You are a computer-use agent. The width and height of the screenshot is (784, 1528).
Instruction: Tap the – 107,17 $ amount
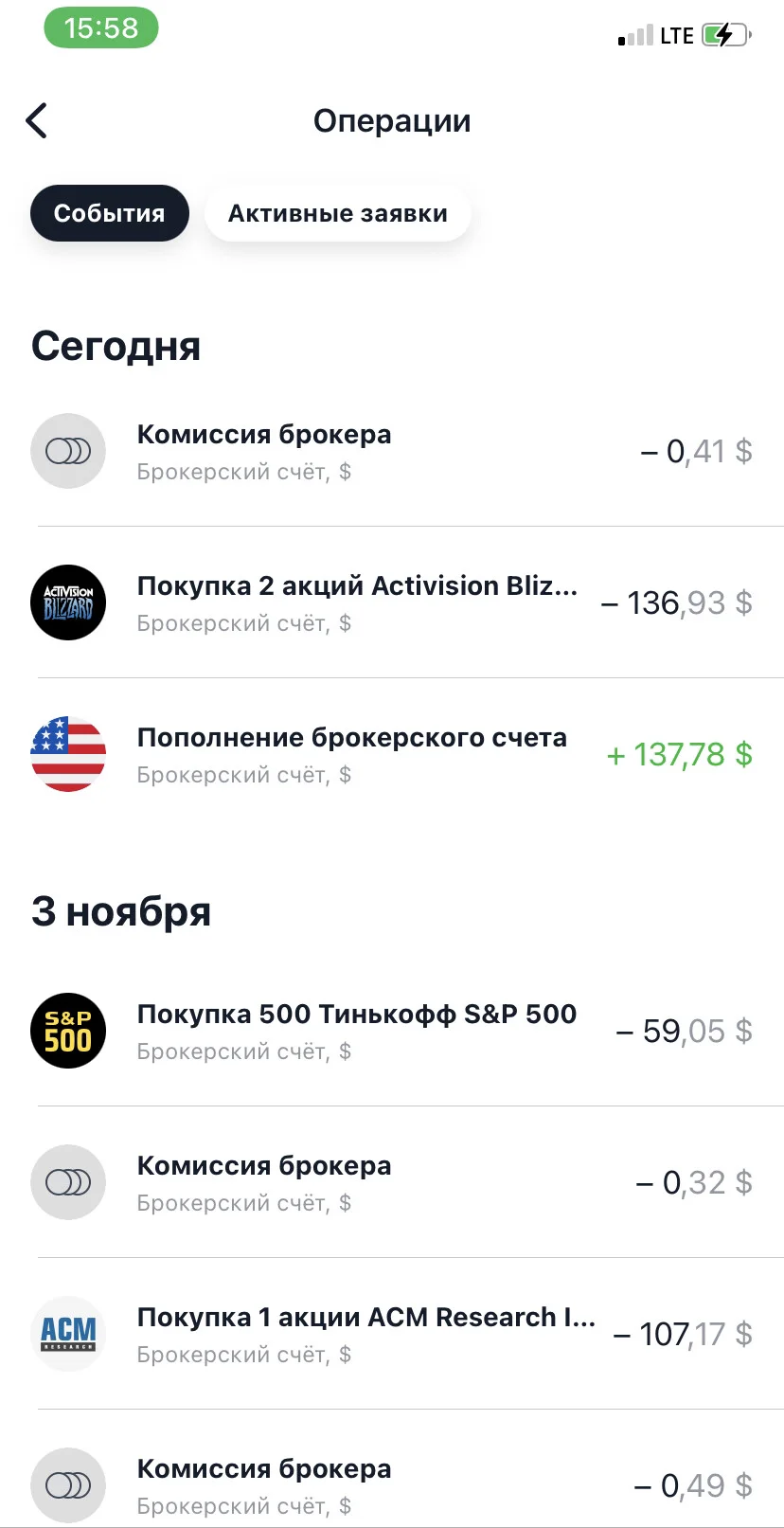pos(683,1334)
